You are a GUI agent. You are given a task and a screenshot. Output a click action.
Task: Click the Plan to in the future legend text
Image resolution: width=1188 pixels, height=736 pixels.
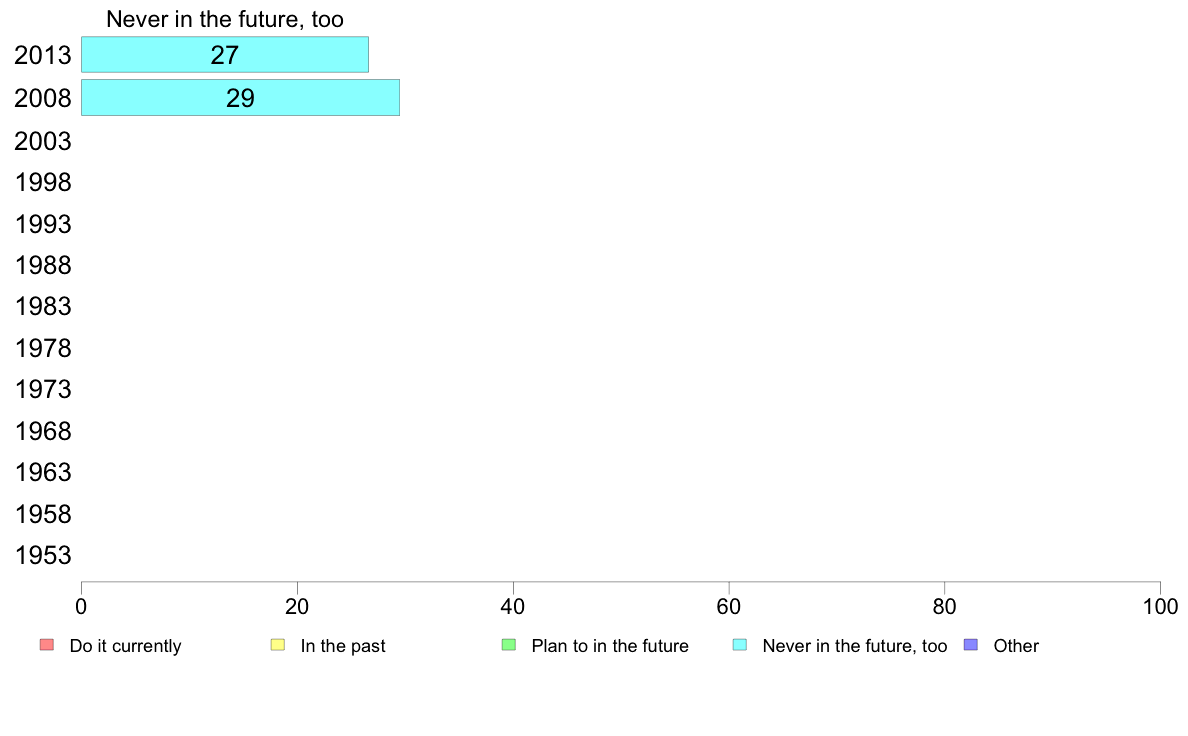610,646
